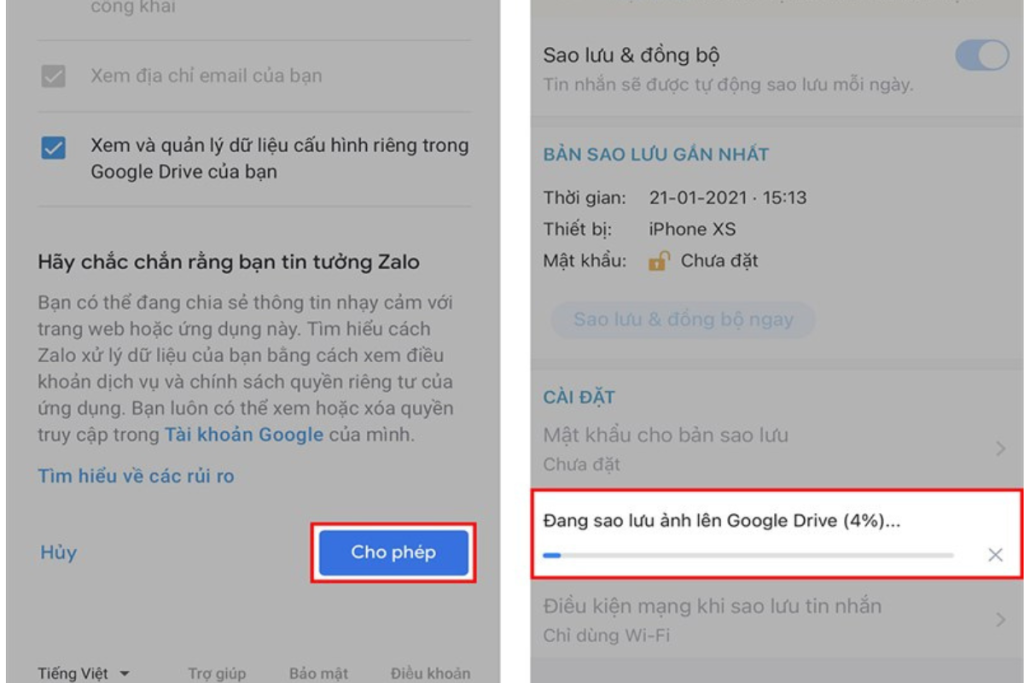Screen dimensions: 1024x683
Task: Toggle the Sao lưu & đồng bộ switch
Action: click(x=981, y=56)
